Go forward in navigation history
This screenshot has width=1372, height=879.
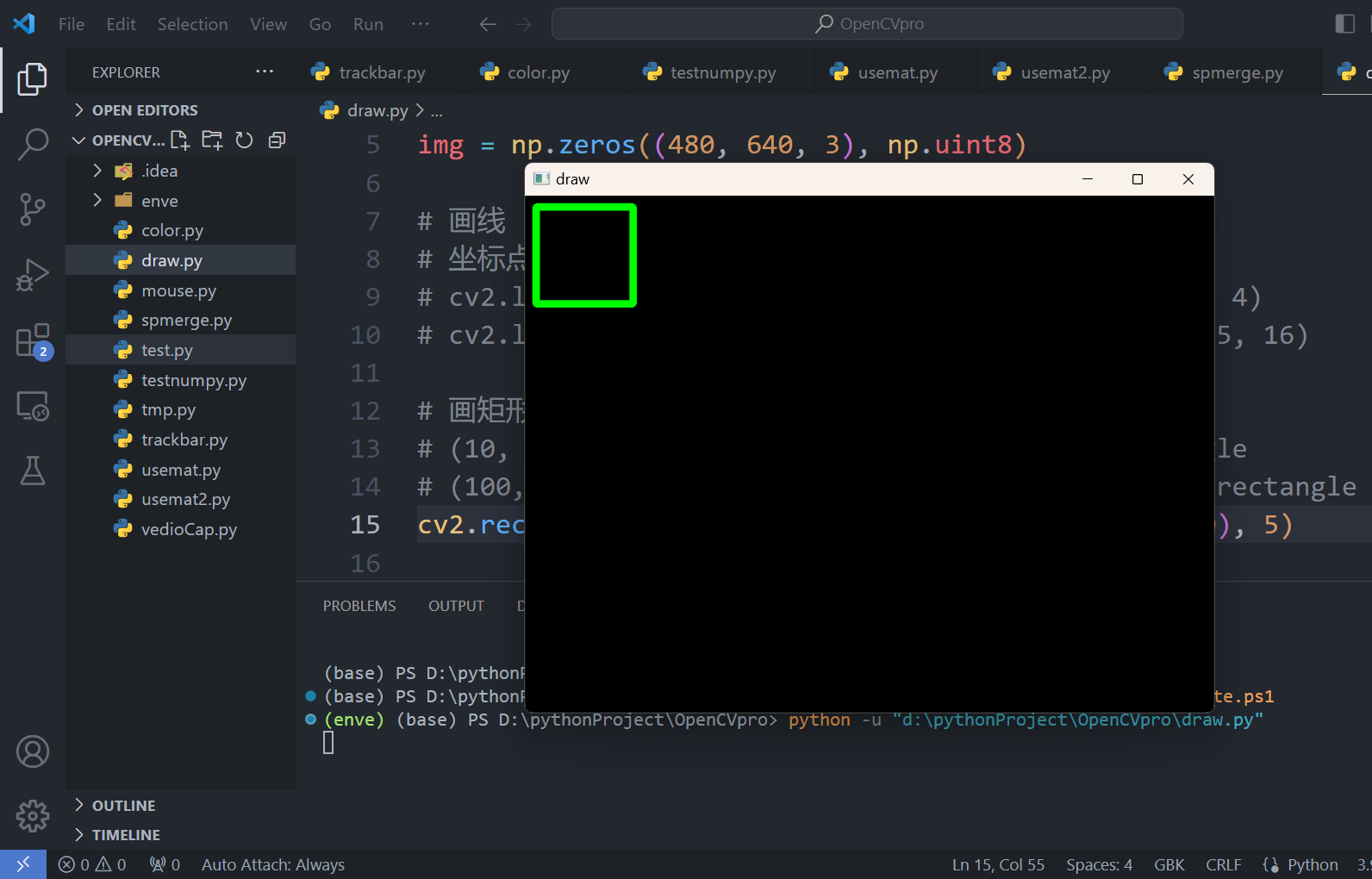tap(523, 24)
